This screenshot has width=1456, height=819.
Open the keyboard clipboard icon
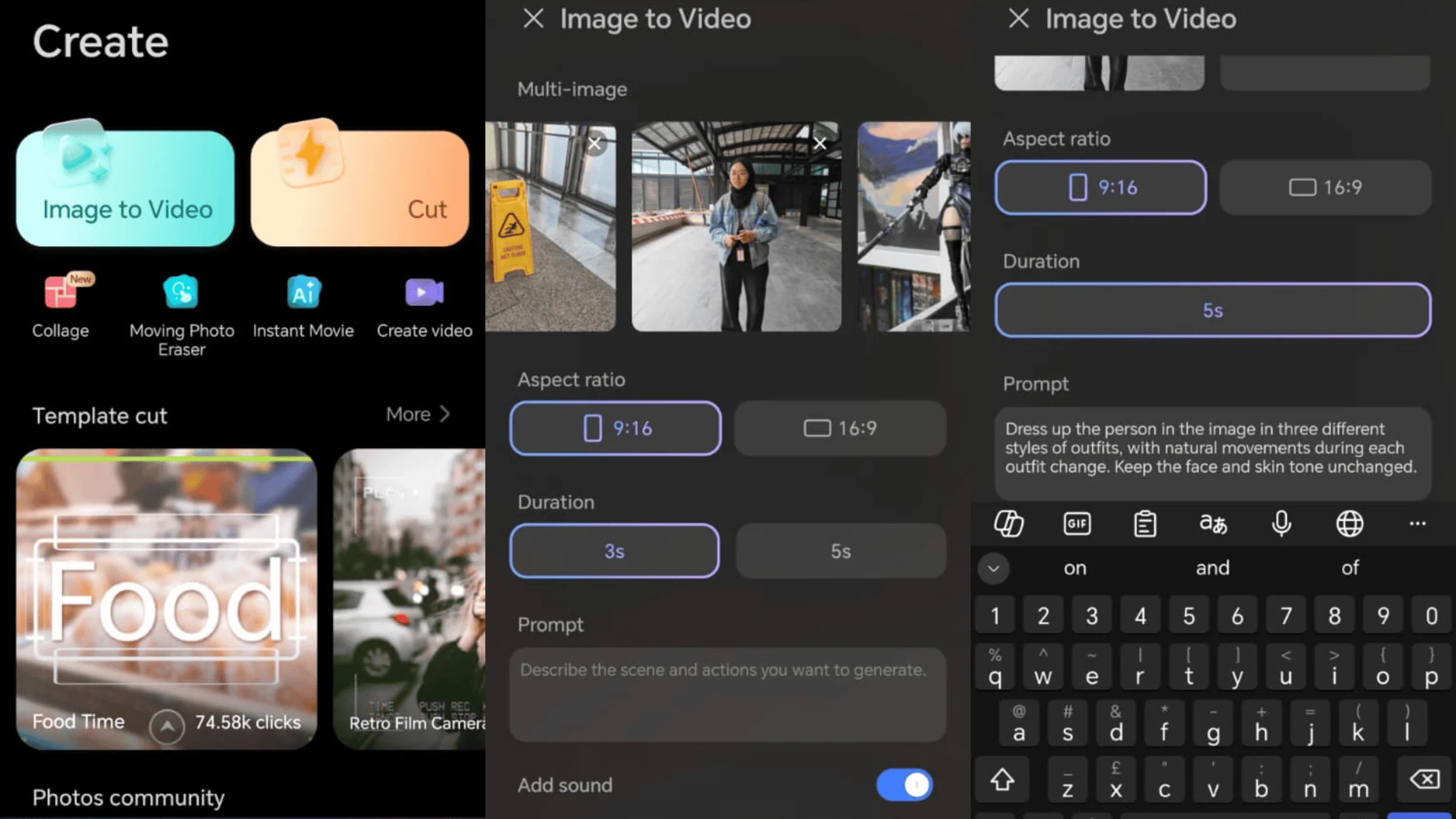pyautogui.click(x=1145, y=523)
